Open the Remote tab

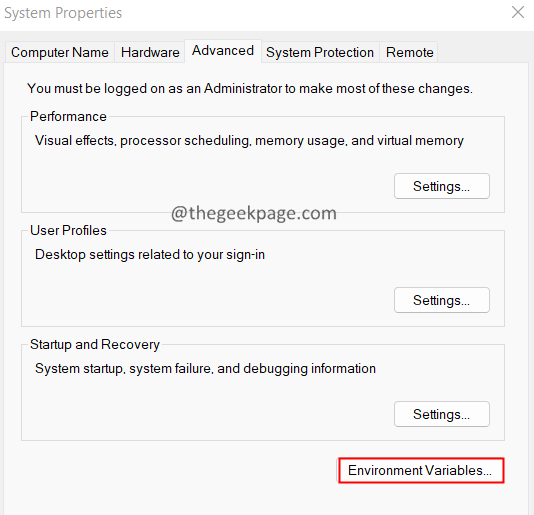tap(409, 52)
